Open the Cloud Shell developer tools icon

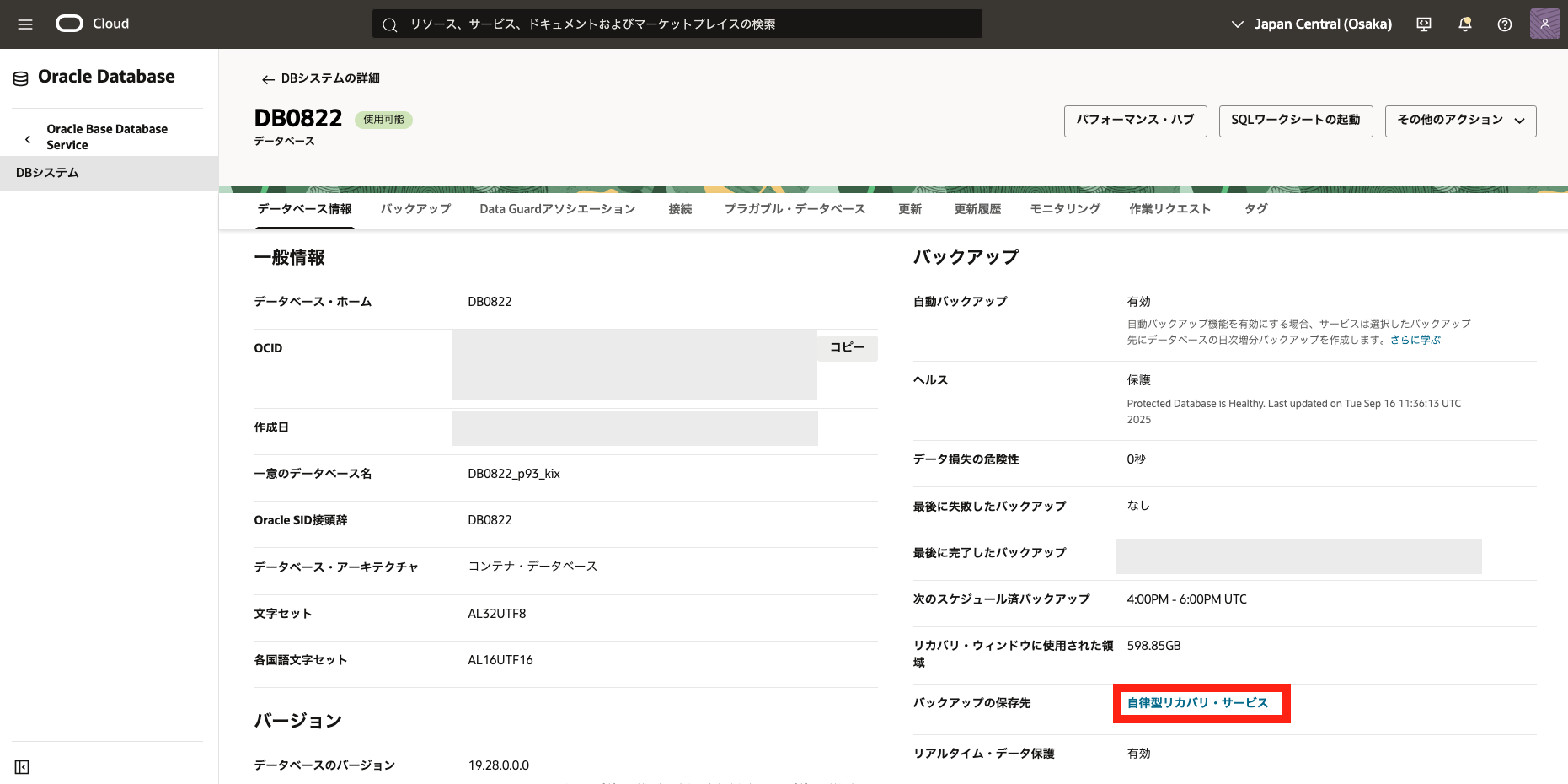click(1424, 24)
